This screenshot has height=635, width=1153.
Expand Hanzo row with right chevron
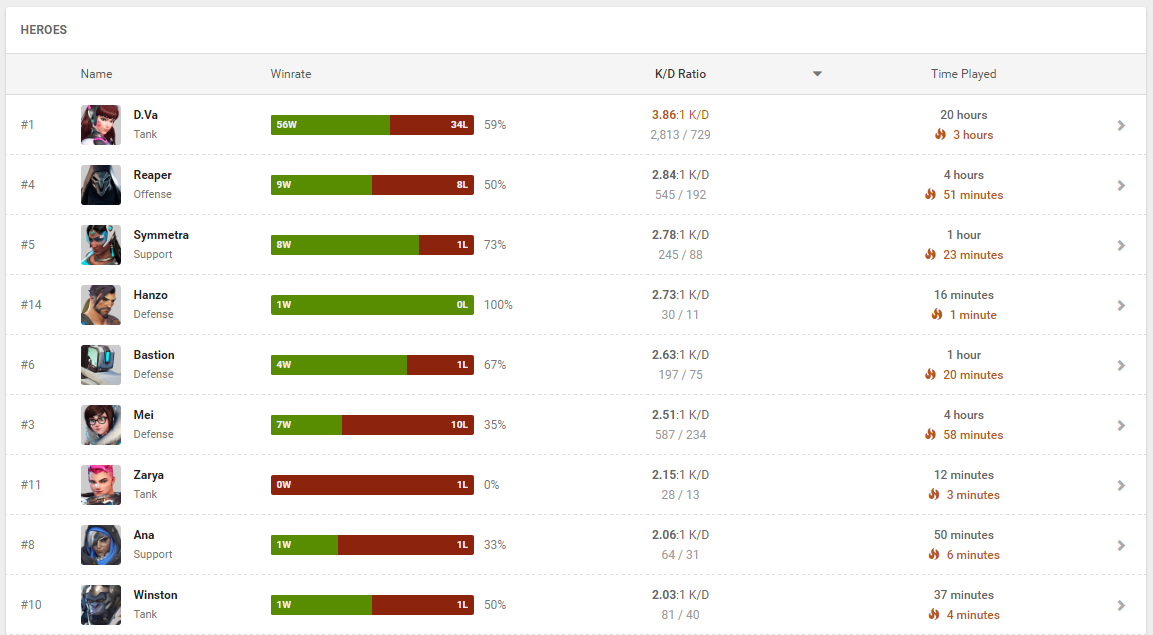tap(1121, 306)
